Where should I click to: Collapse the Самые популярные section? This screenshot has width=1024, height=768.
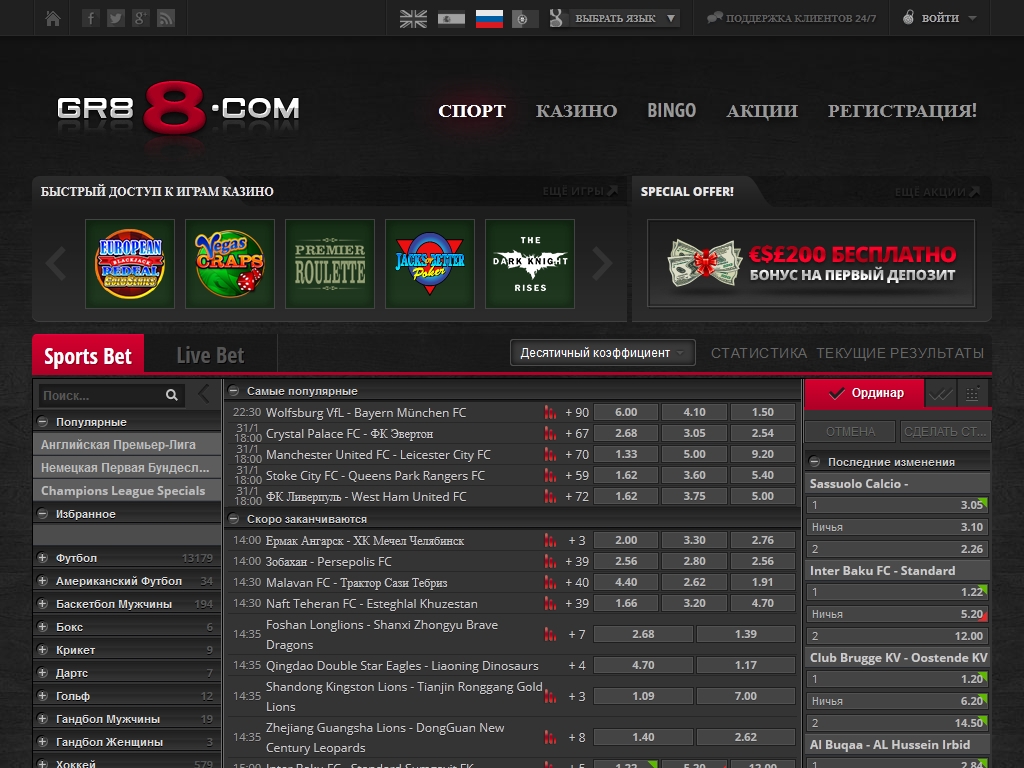coord(234,391)
